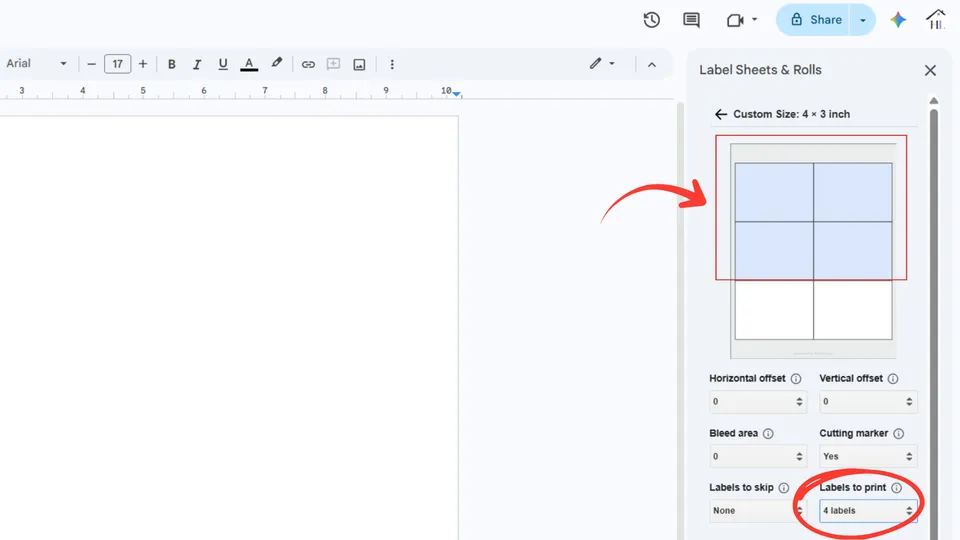
Task: Click the sidebar scrollbar up arrow
Action: [x=934, y=100]
